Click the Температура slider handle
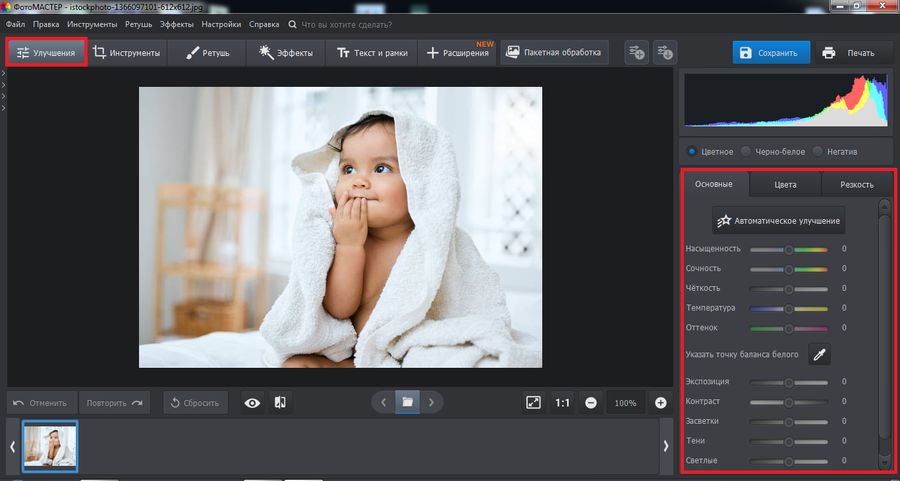This screenshot has width=900, height=481. click(789, 309)
